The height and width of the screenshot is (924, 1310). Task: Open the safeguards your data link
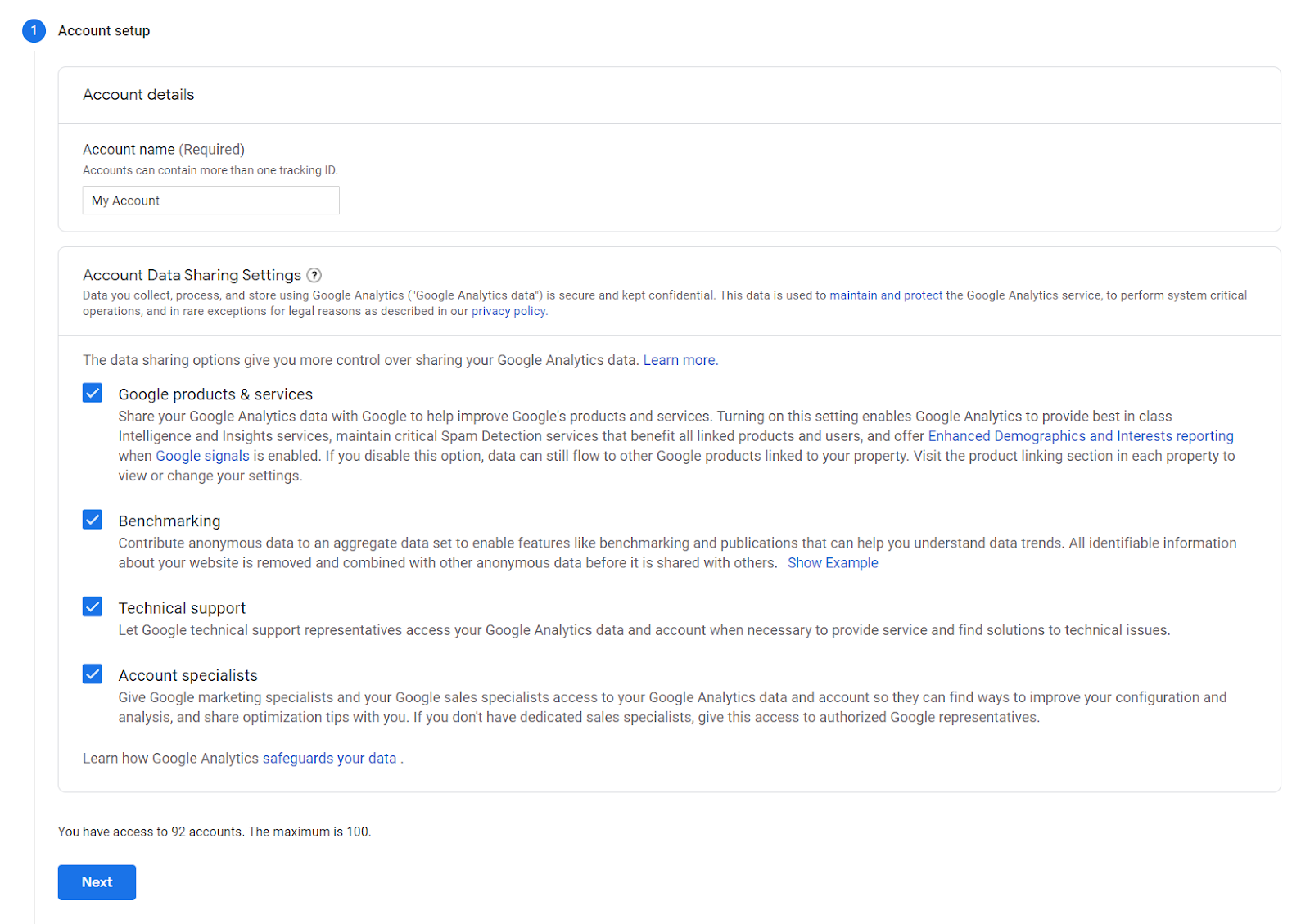tap(329, 759)
